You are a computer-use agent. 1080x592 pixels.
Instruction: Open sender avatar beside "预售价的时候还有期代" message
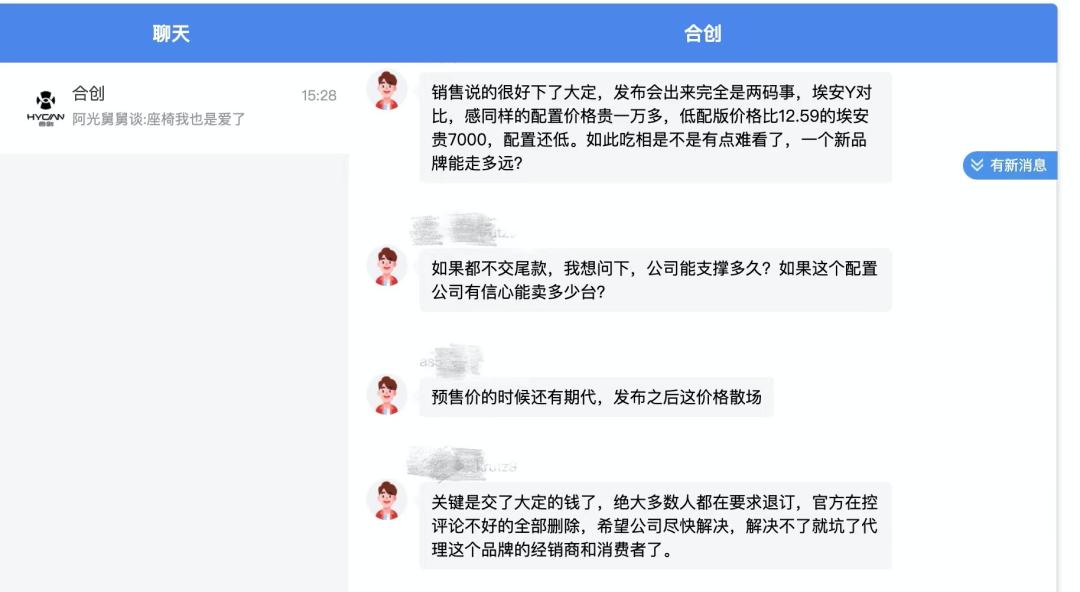click(386, 393)
